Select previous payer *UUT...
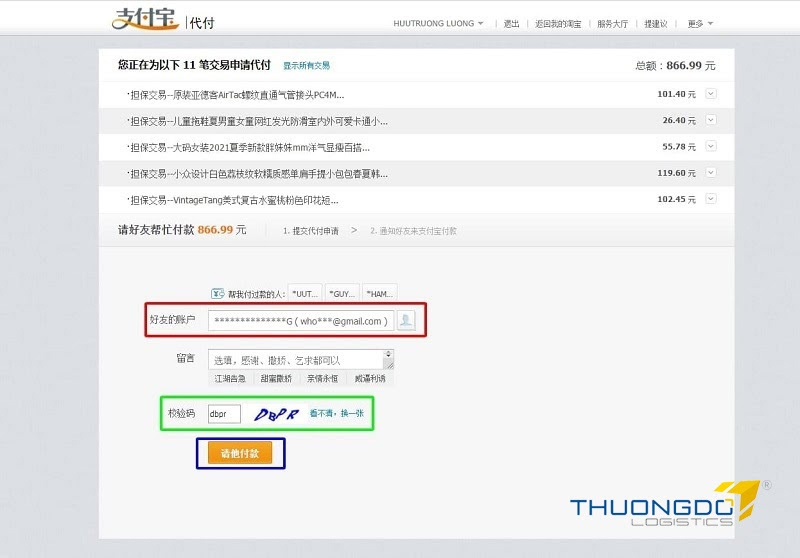Image resolution: width=800 pixels, height=558 pixels. 305,294
